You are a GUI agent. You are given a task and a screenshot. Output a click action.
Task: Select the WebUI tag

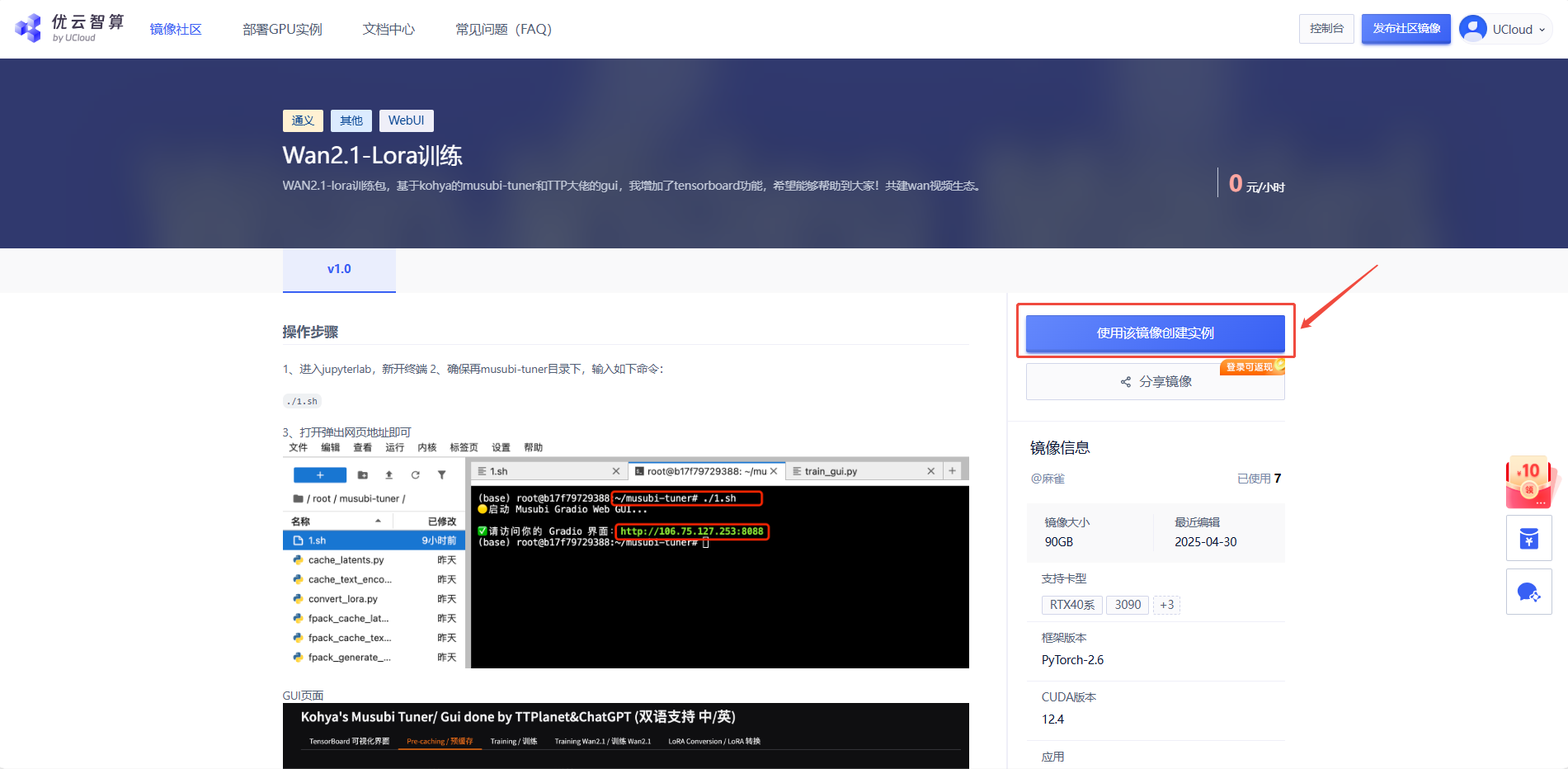click(x=407, y=120)
